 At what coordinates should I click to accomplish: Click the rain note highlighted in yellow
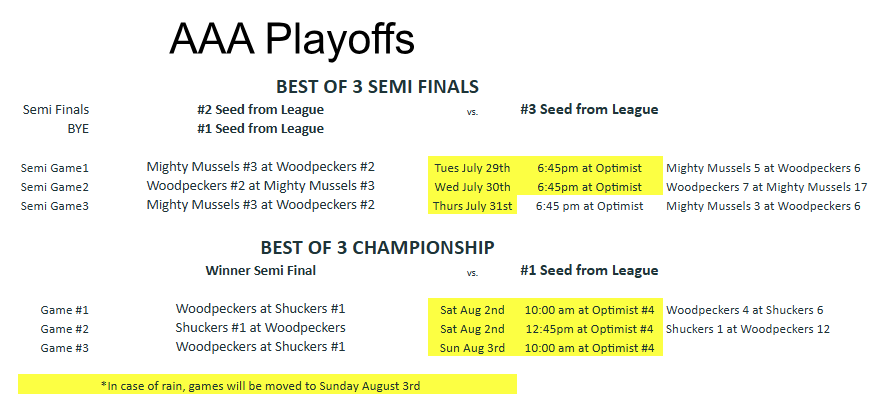pos(267,384)
